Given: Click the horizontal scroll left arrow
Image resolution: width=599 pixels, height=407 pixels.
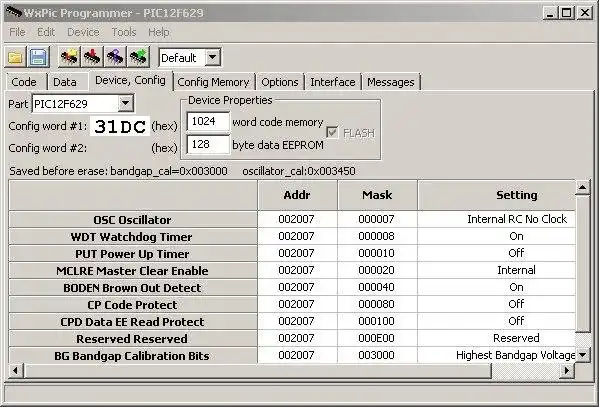Looking at the screenshot, I should 16,370.
